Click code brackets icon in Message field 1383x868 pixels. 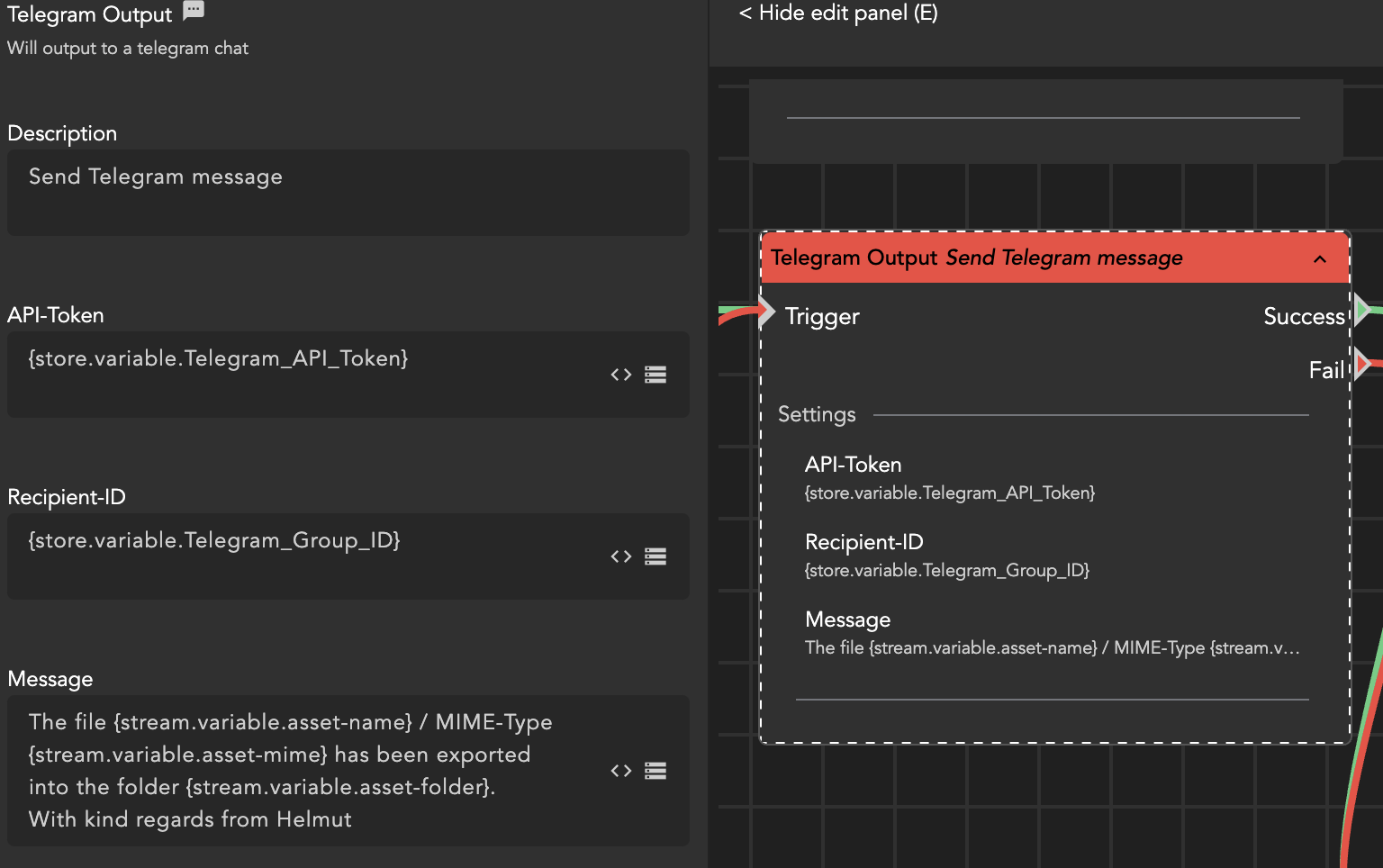[x=620, y=771]
